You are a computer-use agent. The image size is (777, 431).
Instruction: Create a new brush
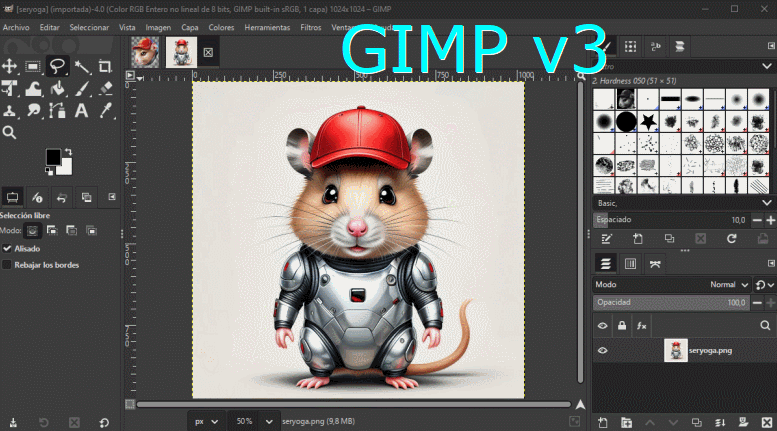point(638,239)
